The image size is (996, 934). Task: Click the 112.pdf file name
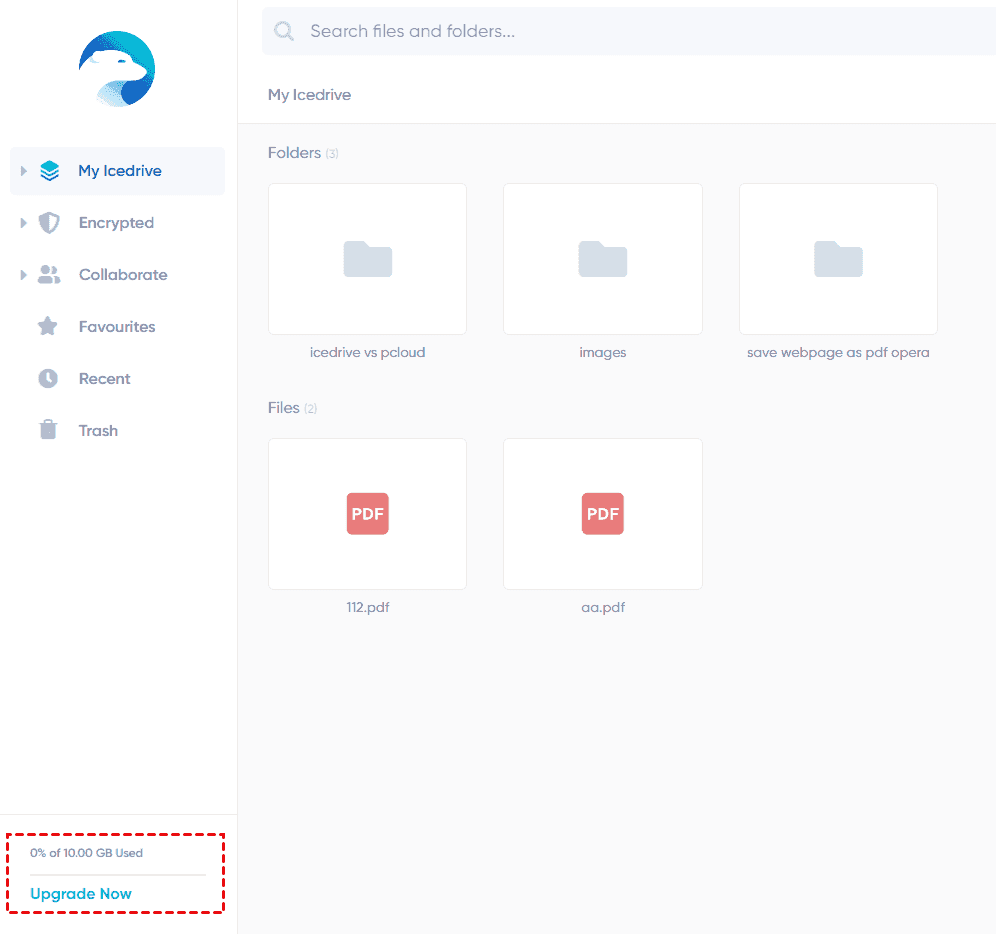(368, 607)
